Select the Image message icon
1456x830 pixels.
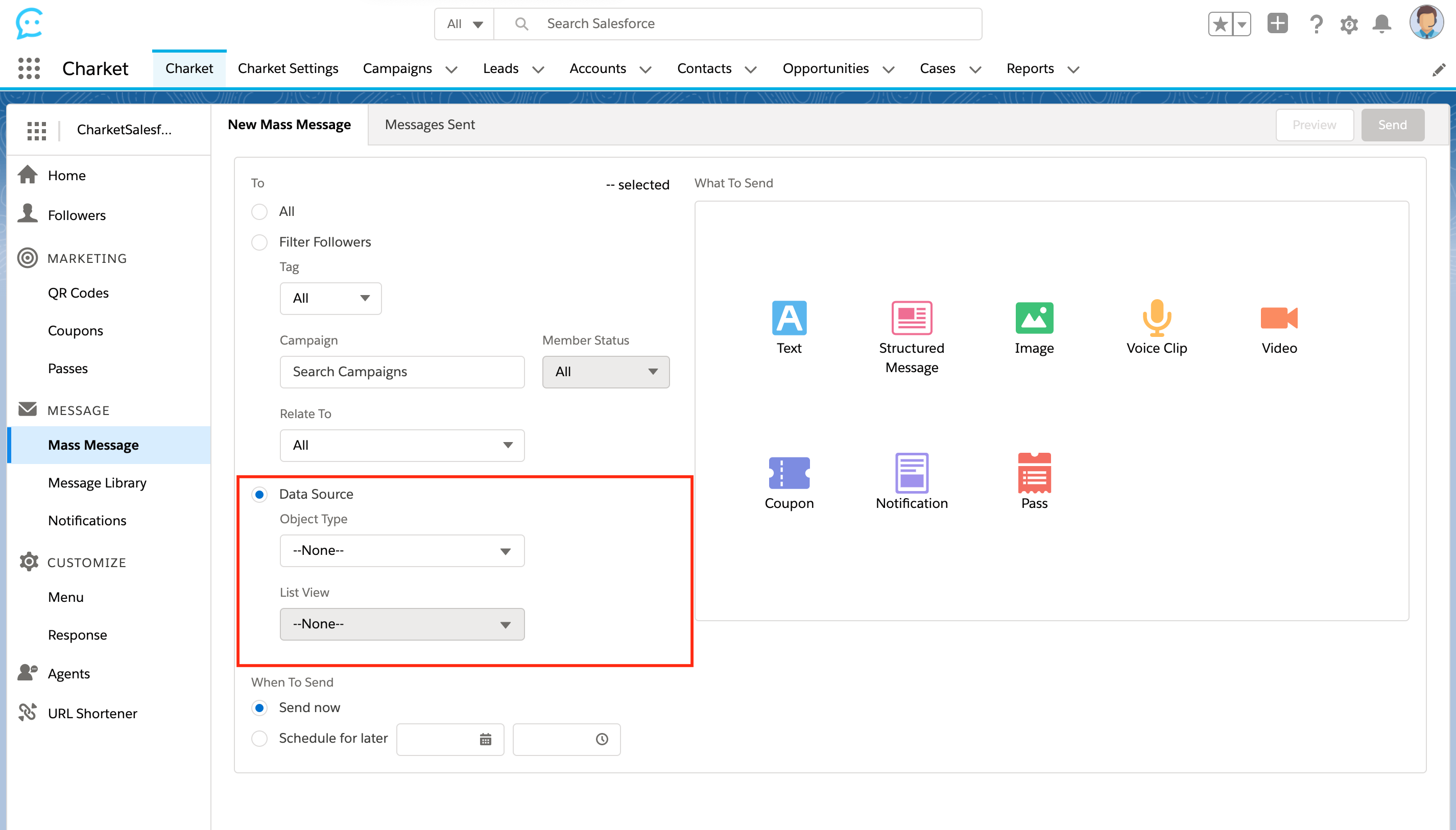coord(1034,318)
